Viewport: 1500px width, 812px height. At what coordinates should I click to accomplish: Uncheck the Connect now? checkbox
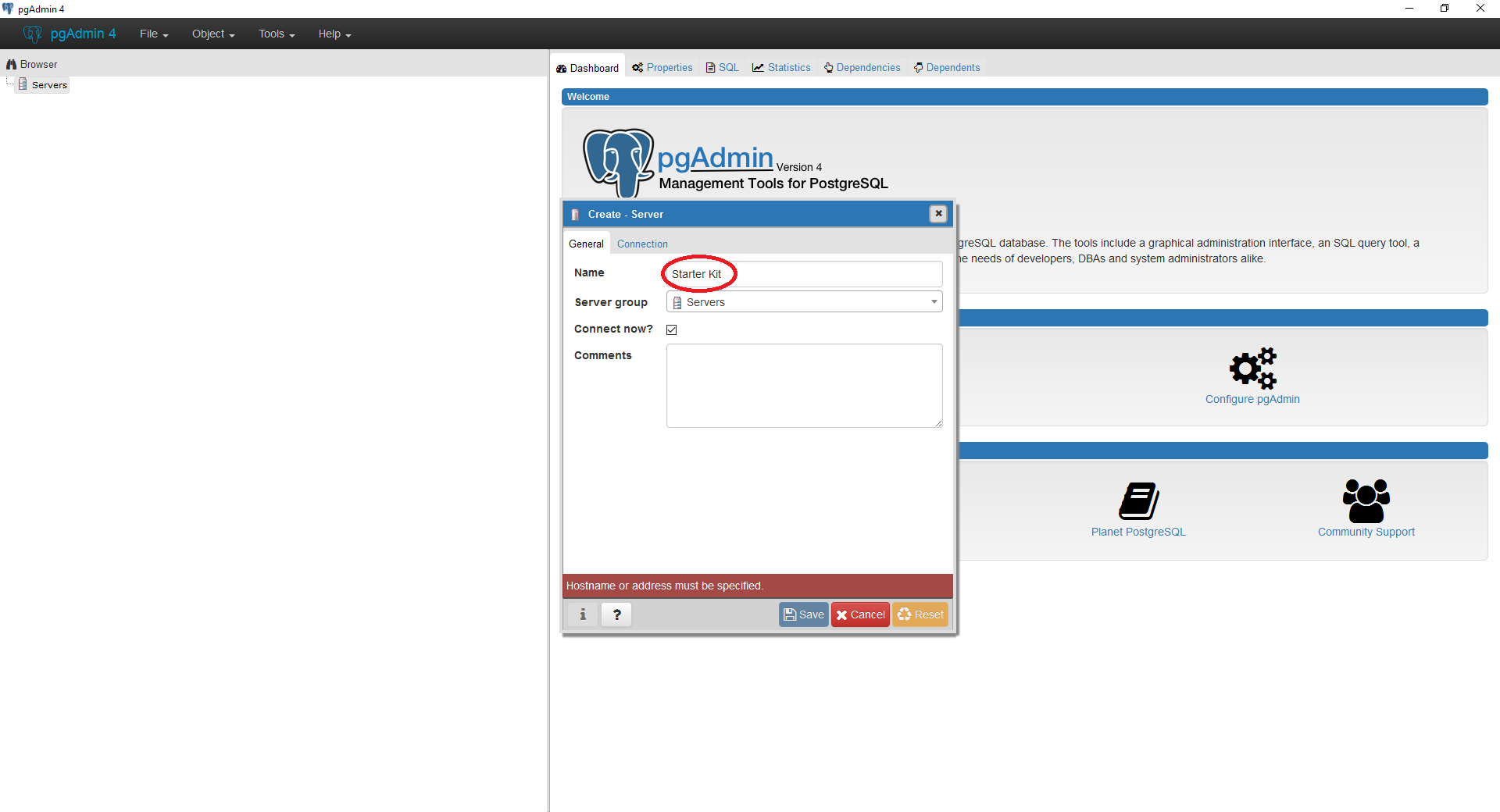click(x=671, y=329)
